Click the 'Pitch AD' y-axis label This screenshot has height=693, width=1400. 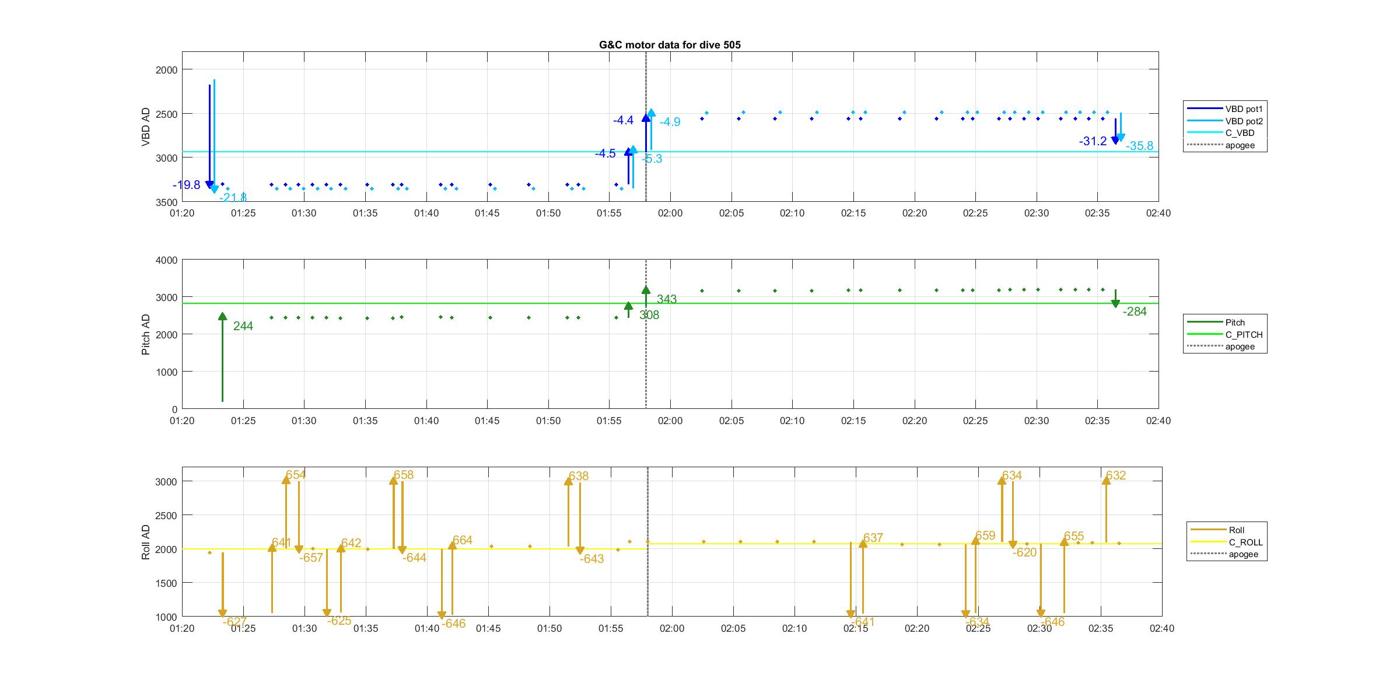(x=147, y=334)
